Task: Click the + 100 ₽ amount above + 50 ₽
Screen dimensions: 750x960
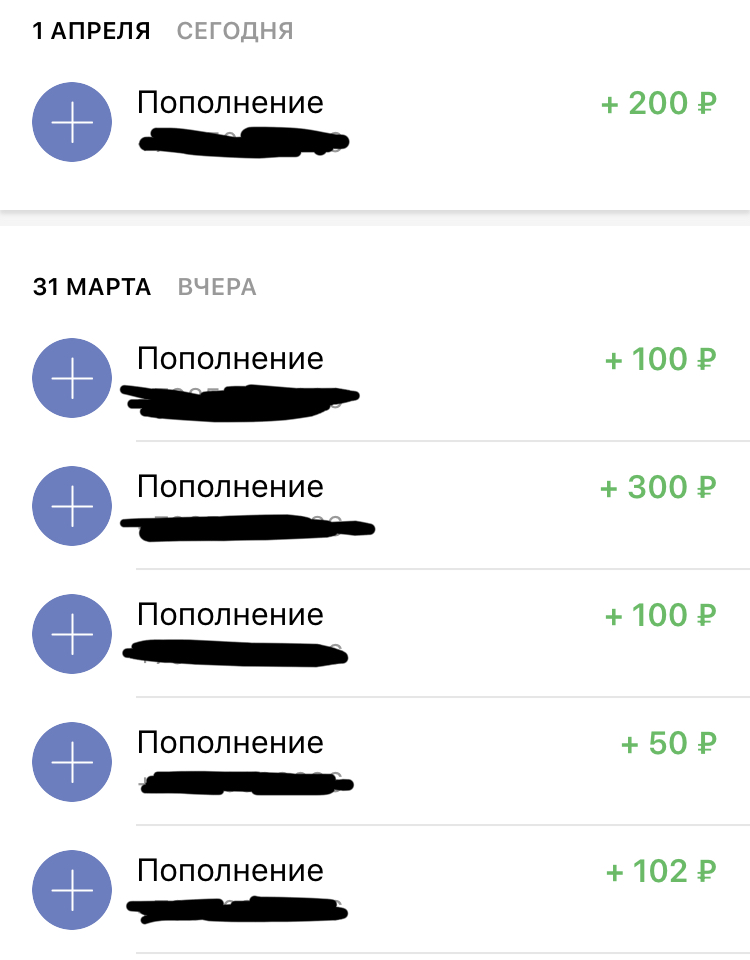Action: (x=661, y=615)
